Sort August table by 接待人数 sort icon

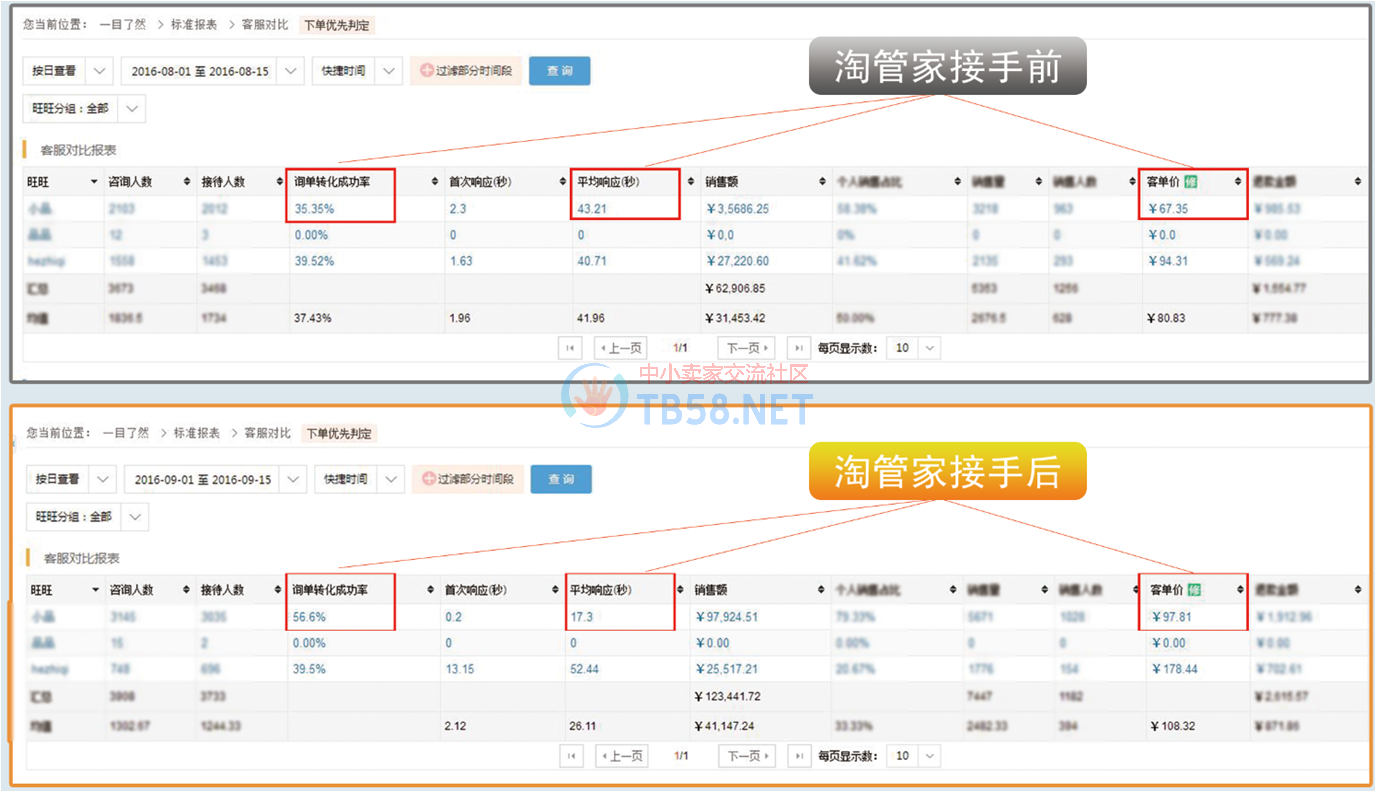[x=278, y=182]
